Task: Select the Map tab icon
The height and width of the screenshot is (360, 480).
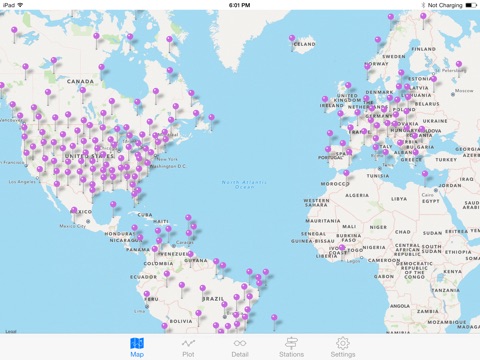Action: click(137, 348)
